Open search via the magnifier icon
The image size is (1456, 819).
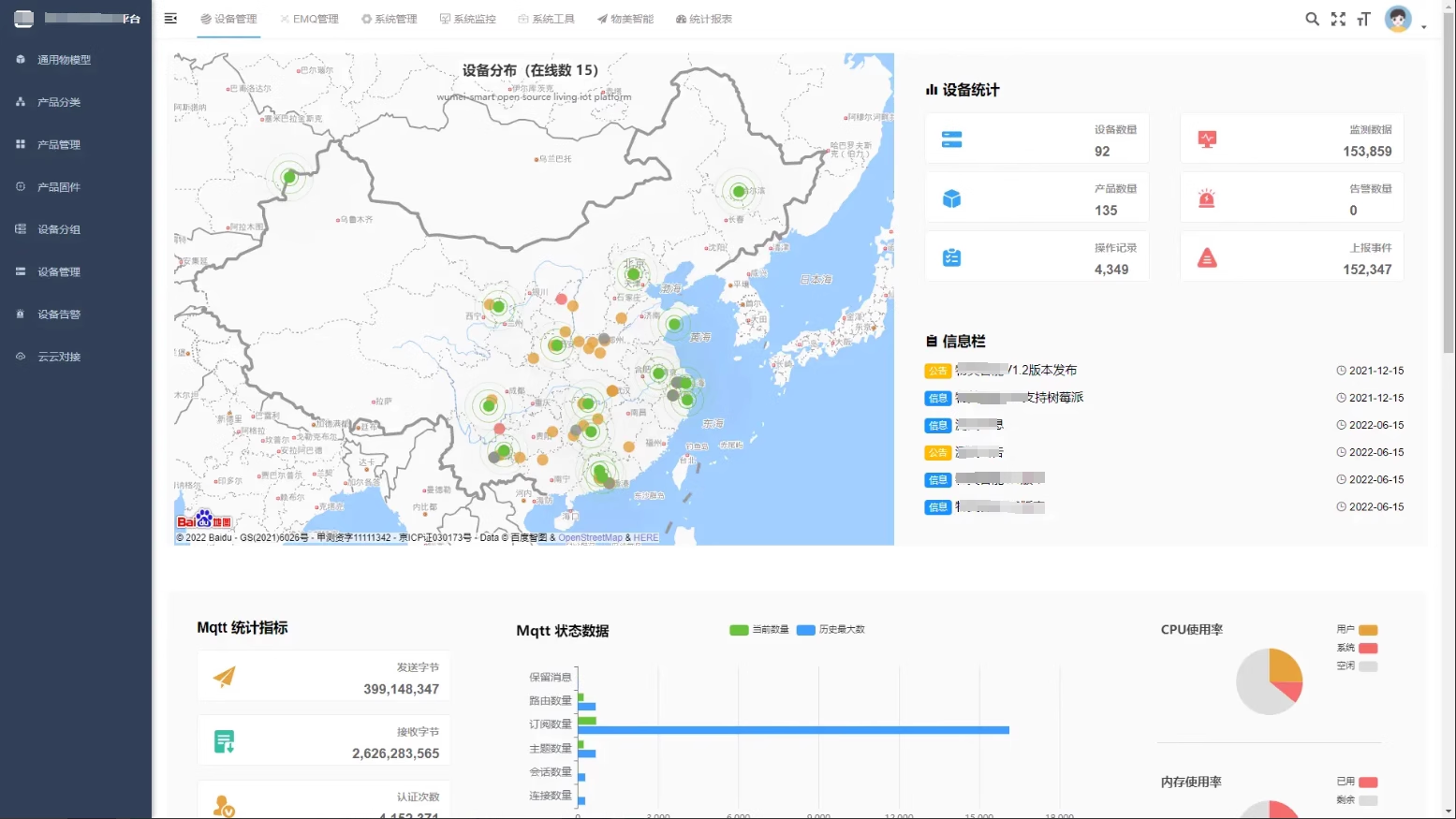1312,19
